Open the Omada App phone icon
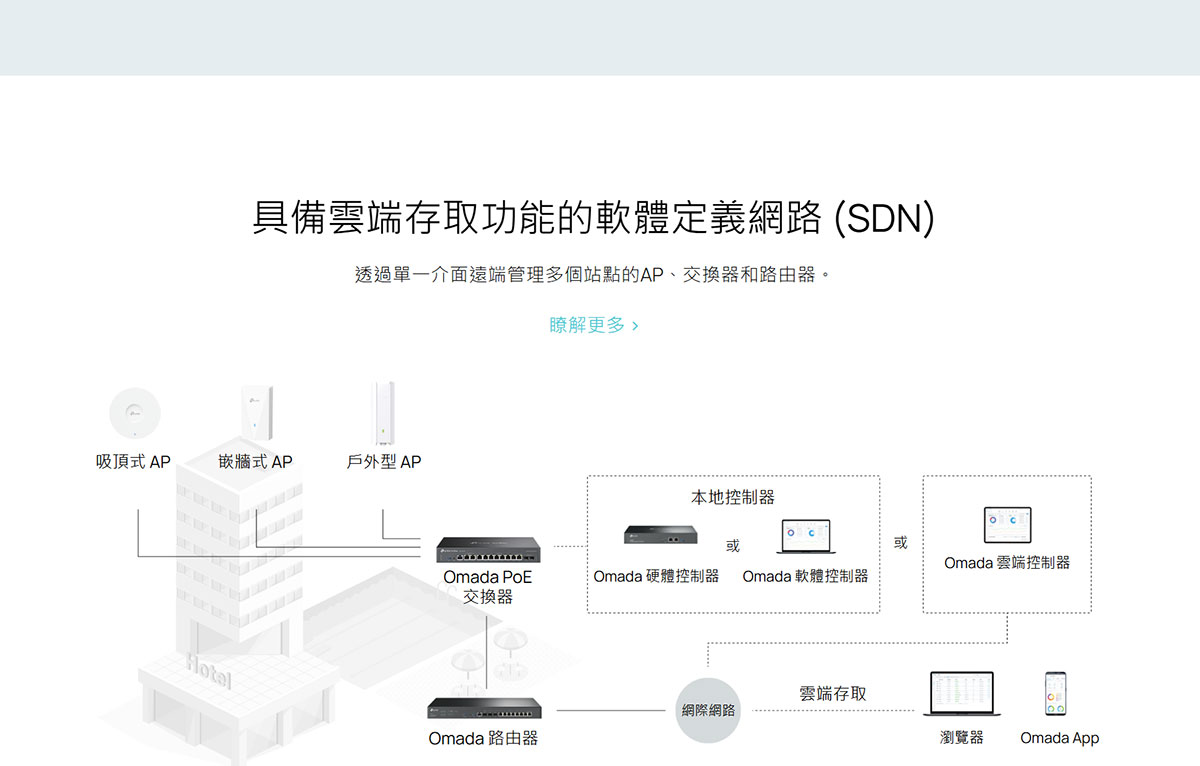The width and height of the screenshot is (1200, 766). point(1057,693)
